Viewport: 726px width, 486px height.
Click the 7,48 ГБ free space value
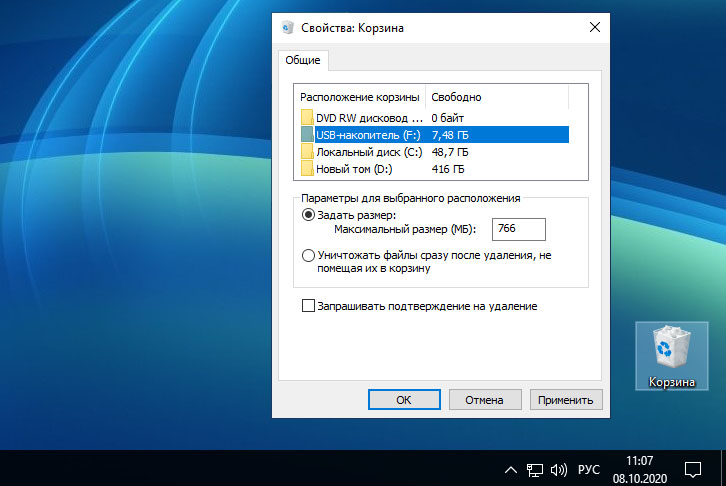(450, 135)
